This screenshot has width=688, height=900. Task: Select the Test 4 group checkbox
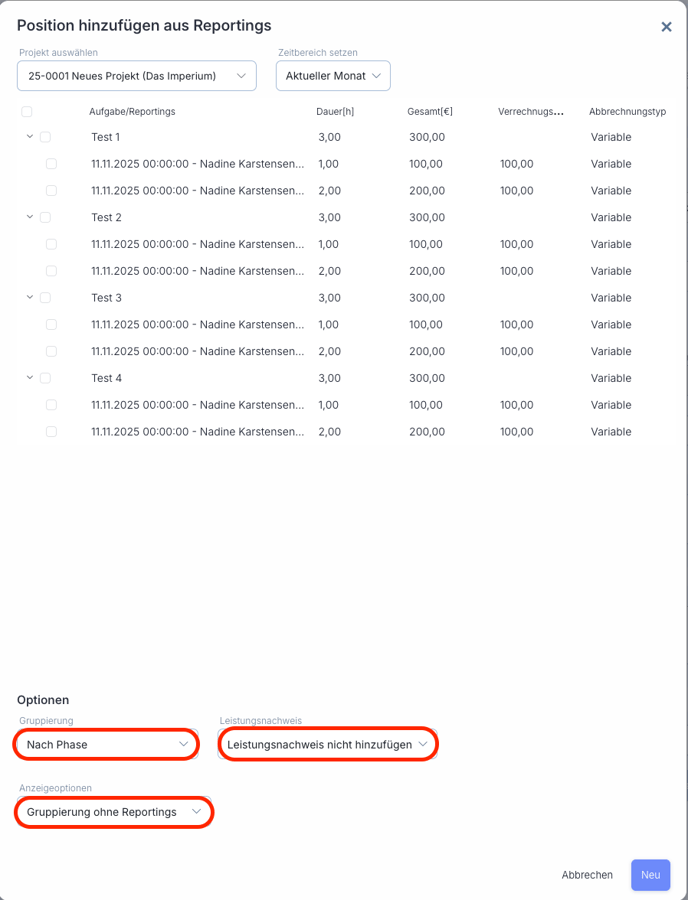tap(45, 378)
